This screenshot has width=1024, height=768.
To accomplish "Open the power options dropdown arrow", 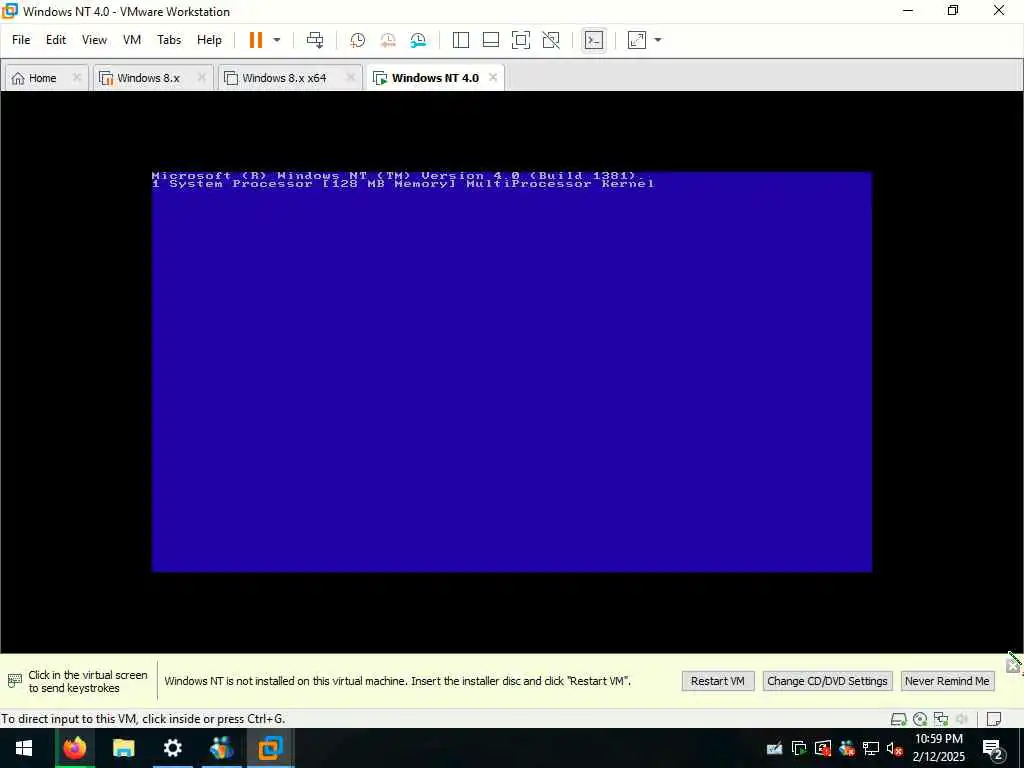I will pyautogui.click(x=277, y=40).
